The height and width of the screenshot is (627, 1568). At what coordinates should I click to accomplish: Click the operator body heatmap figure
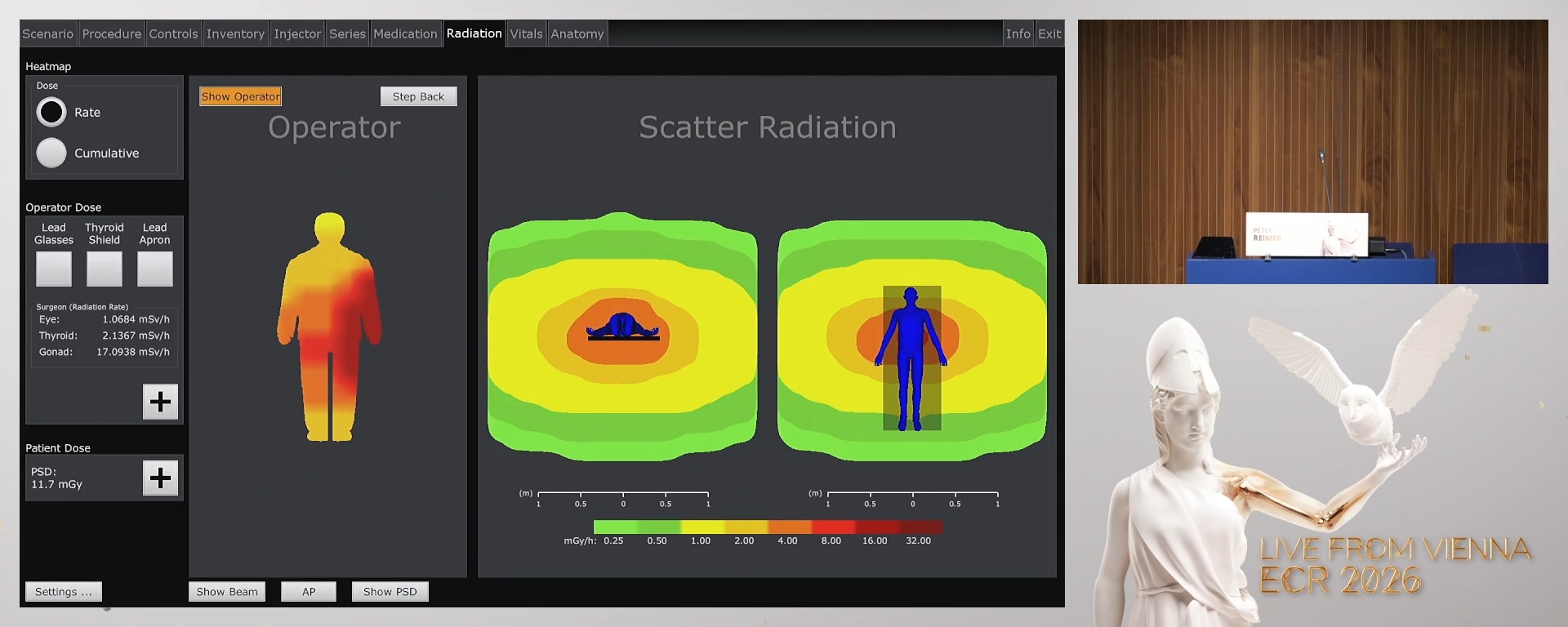click(x=330, y=327)
